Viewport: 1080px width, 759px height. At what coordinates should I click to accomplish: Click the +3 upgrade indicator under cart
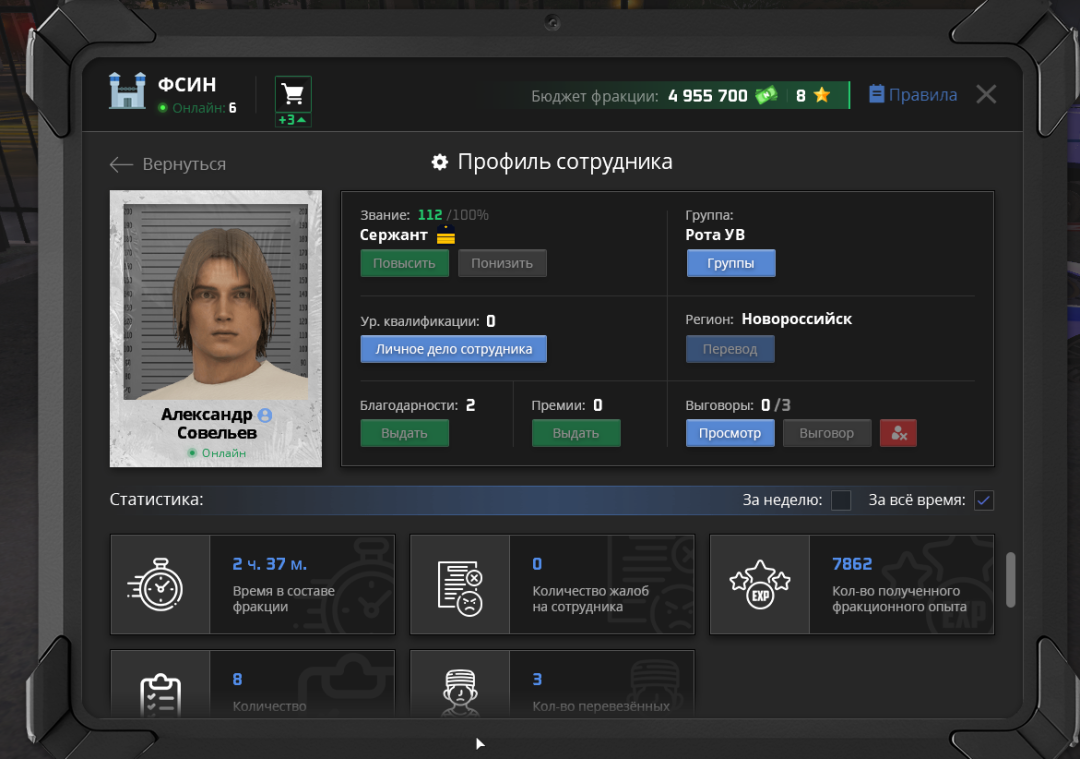click(293, 120)
